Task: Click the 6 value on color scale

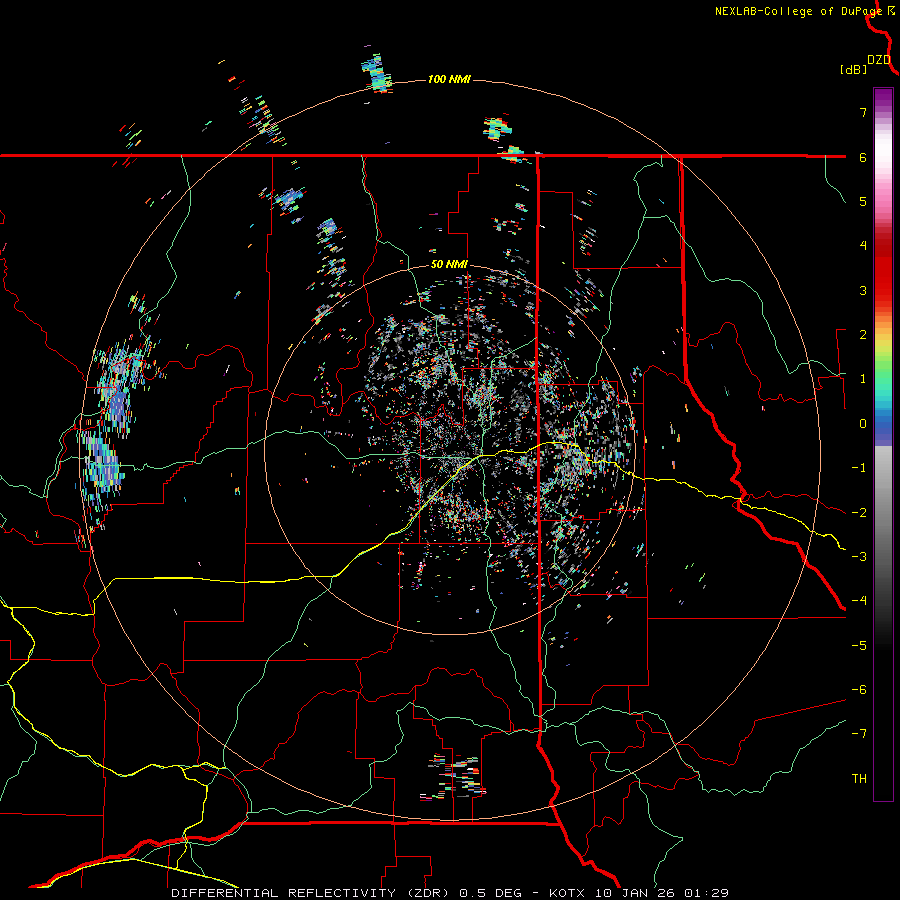Action: point(863,157)
